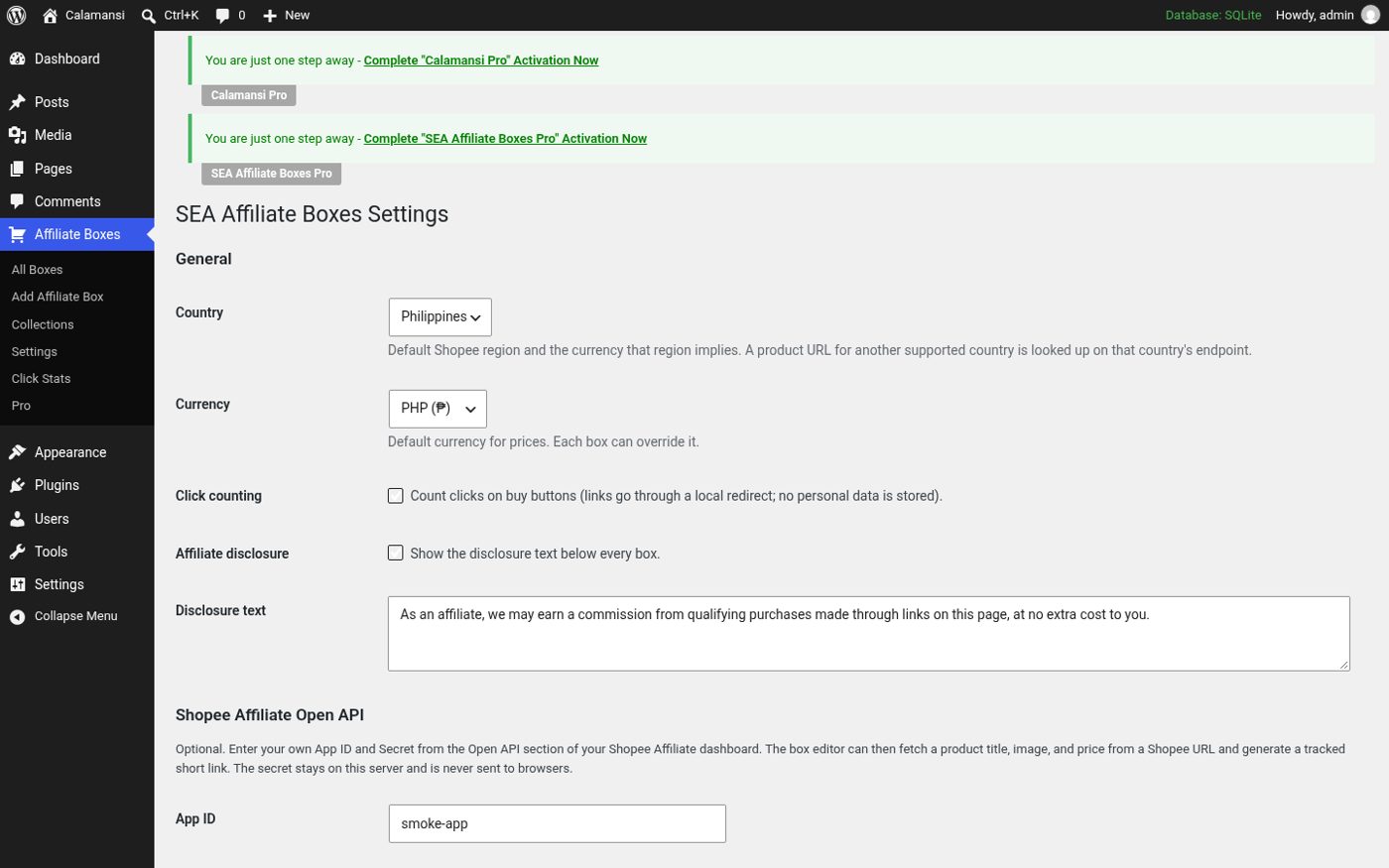Viewport: 1389px width, 868px height.
Task: Click into the Disclosure text textarea
Action: pos(869,633)
